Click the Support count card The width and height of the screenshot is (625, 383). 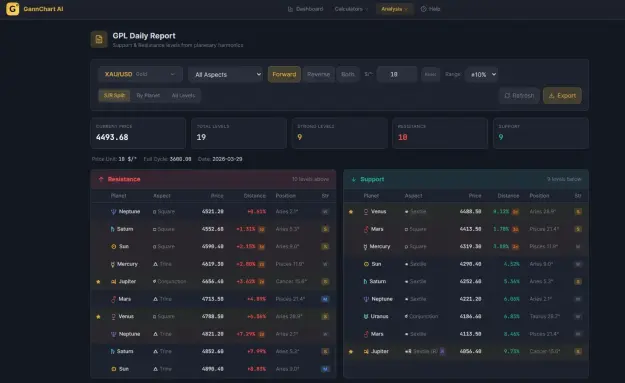(541, 133)
